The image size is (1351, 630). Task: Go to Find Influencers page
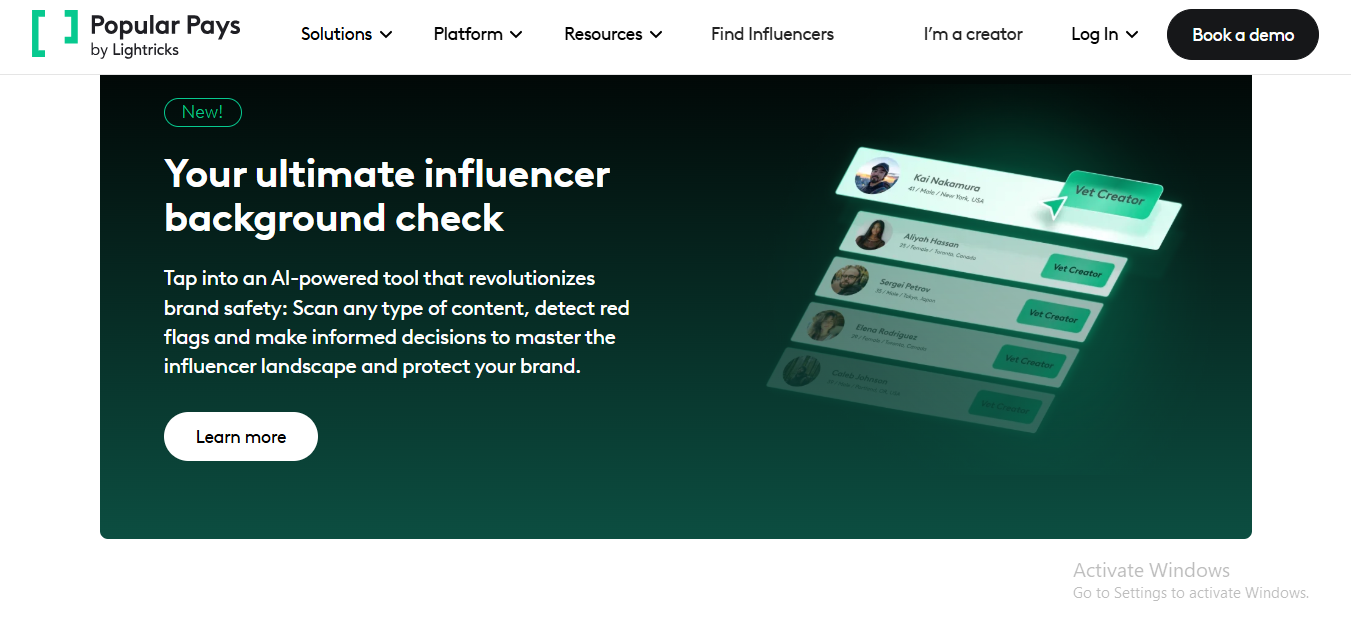[772, 34]
